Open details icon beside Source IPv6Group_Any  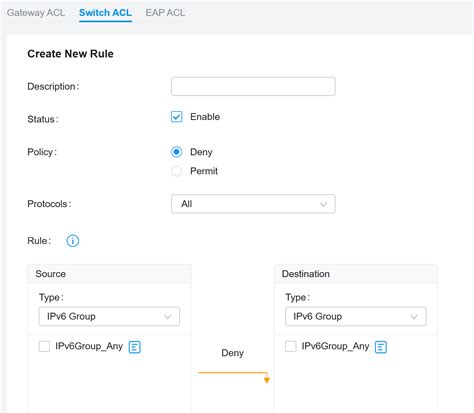pyautogui.click(x=135, y=347)
